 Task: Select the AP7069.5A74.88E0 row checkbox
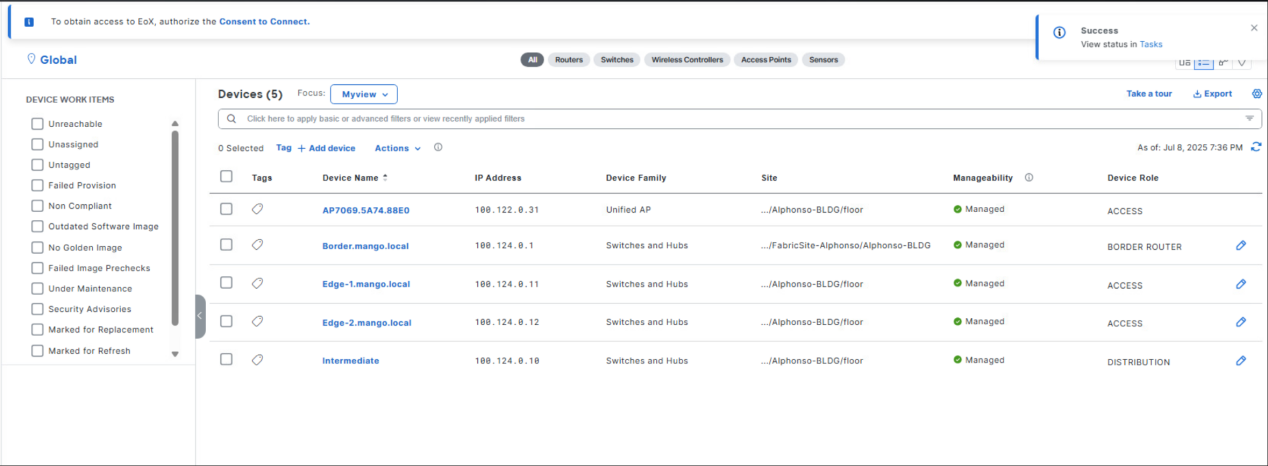point(226,208)
